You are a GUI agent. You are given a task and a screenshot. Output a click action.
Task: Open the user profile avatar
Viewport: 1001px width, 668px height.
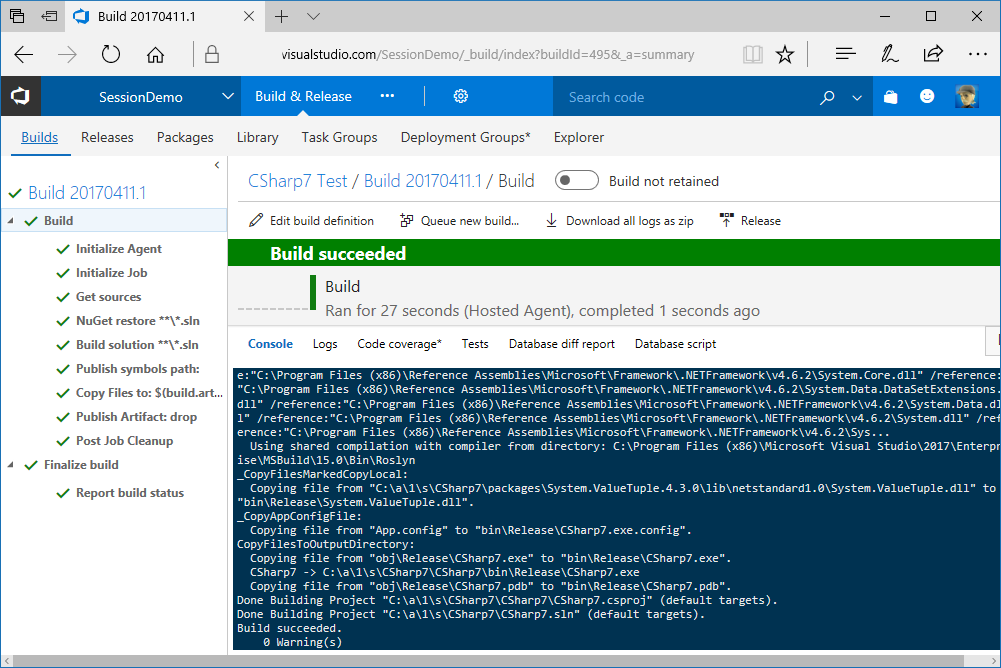click(x=967, y=96)
